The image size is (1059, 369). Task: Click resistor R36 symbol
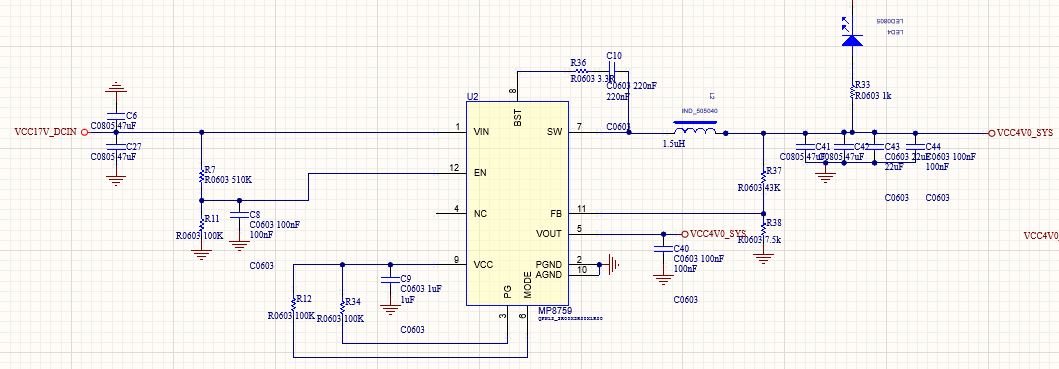click(579, 71)
